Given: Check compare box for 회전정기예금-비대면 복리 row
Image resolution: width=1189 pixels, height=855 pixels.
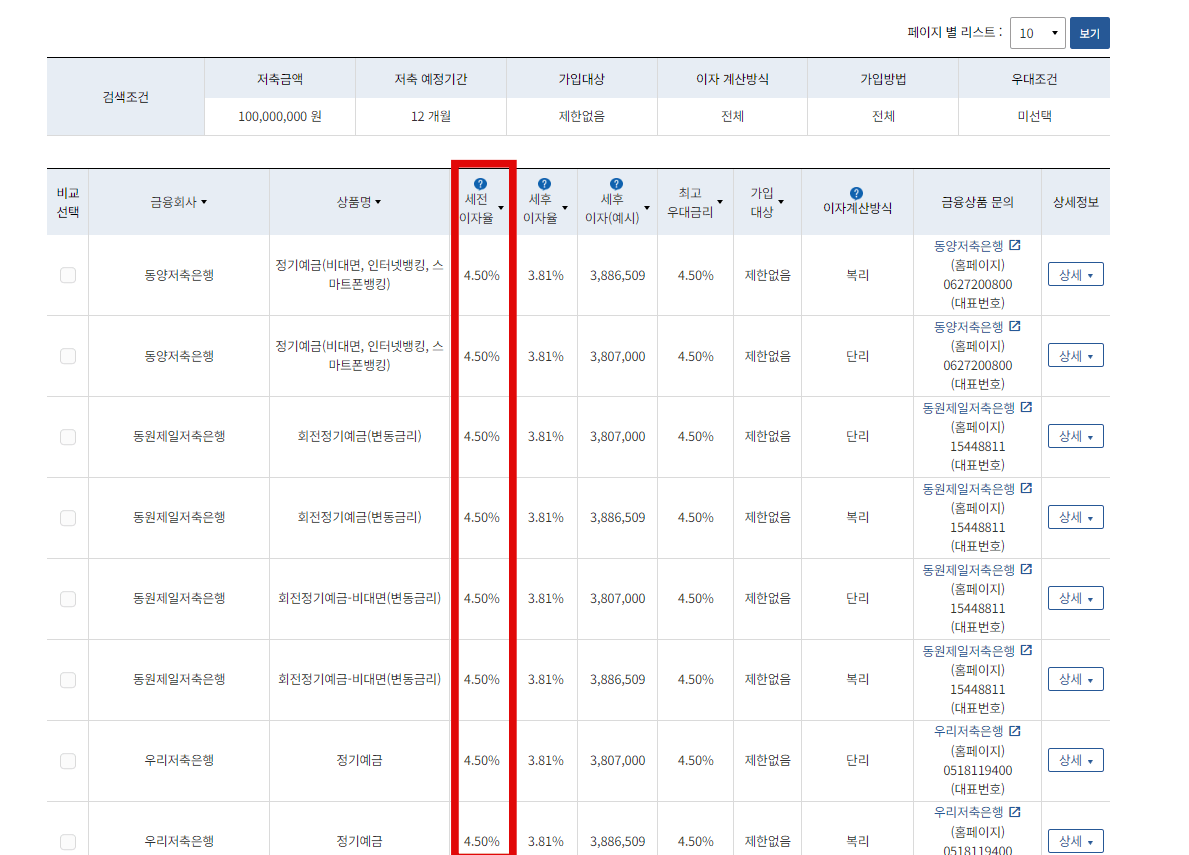Looking at the screenshot, I should (x=68, y=680).
